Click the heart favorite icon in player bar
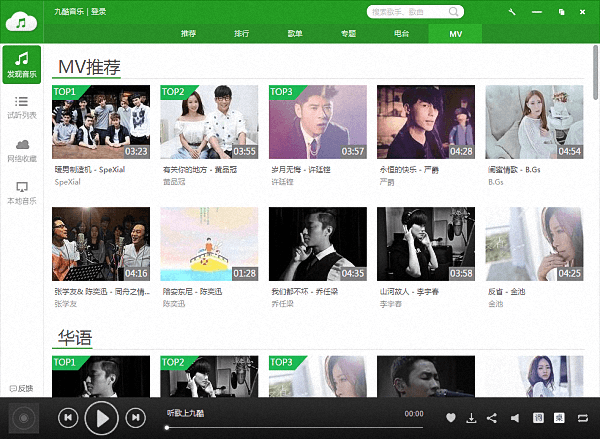 click(x=451, y=418)
